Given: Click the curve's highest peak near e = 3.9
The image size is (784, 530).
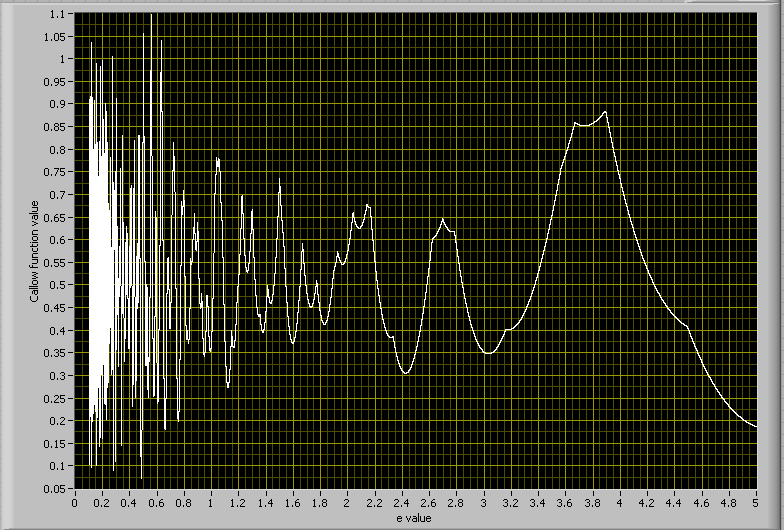Looking at the screenshot, I should tap(606, 112).
